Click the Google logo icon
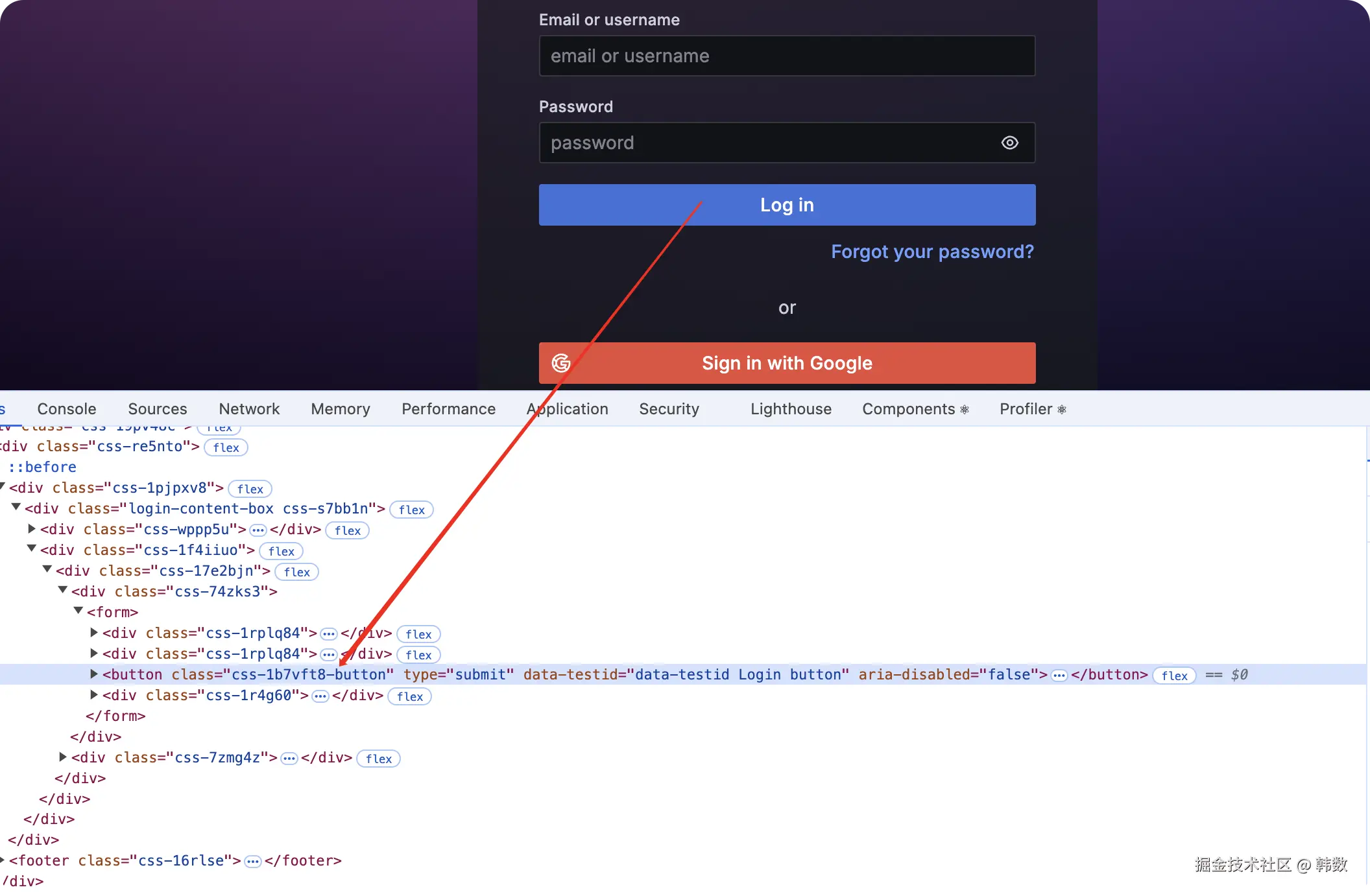Screen dimensions: 1370x896 pyautogui.click(x=561, y=363)
